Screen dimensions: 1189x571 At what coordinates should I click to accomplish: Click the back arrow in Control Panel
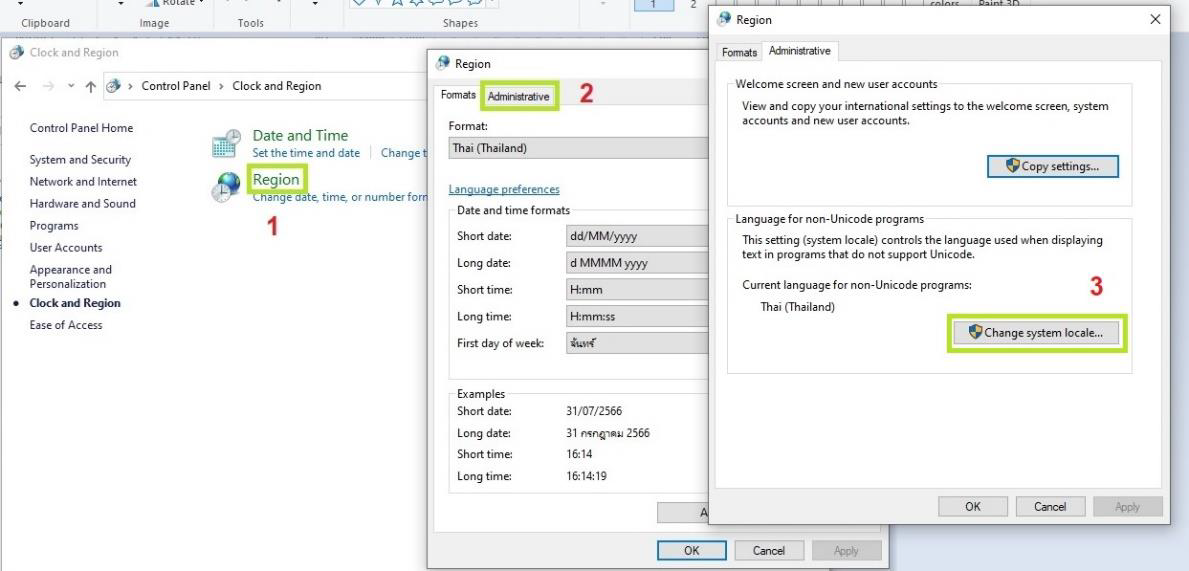tap(21, 86)
